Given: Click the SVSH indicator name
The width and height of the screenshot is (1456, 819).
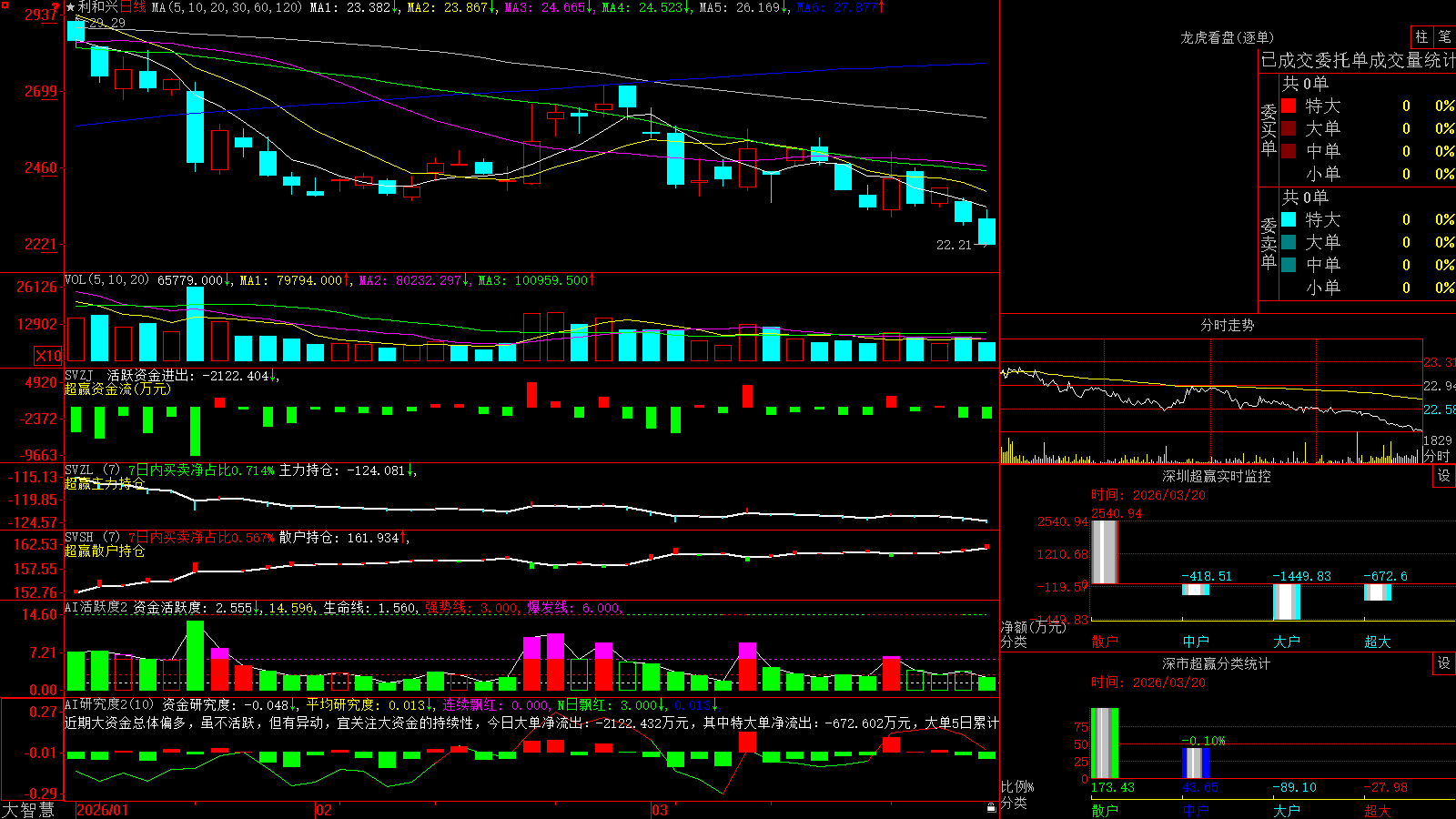Looking at the screenshot, I should pyautogui.click(x=79, y=538).
